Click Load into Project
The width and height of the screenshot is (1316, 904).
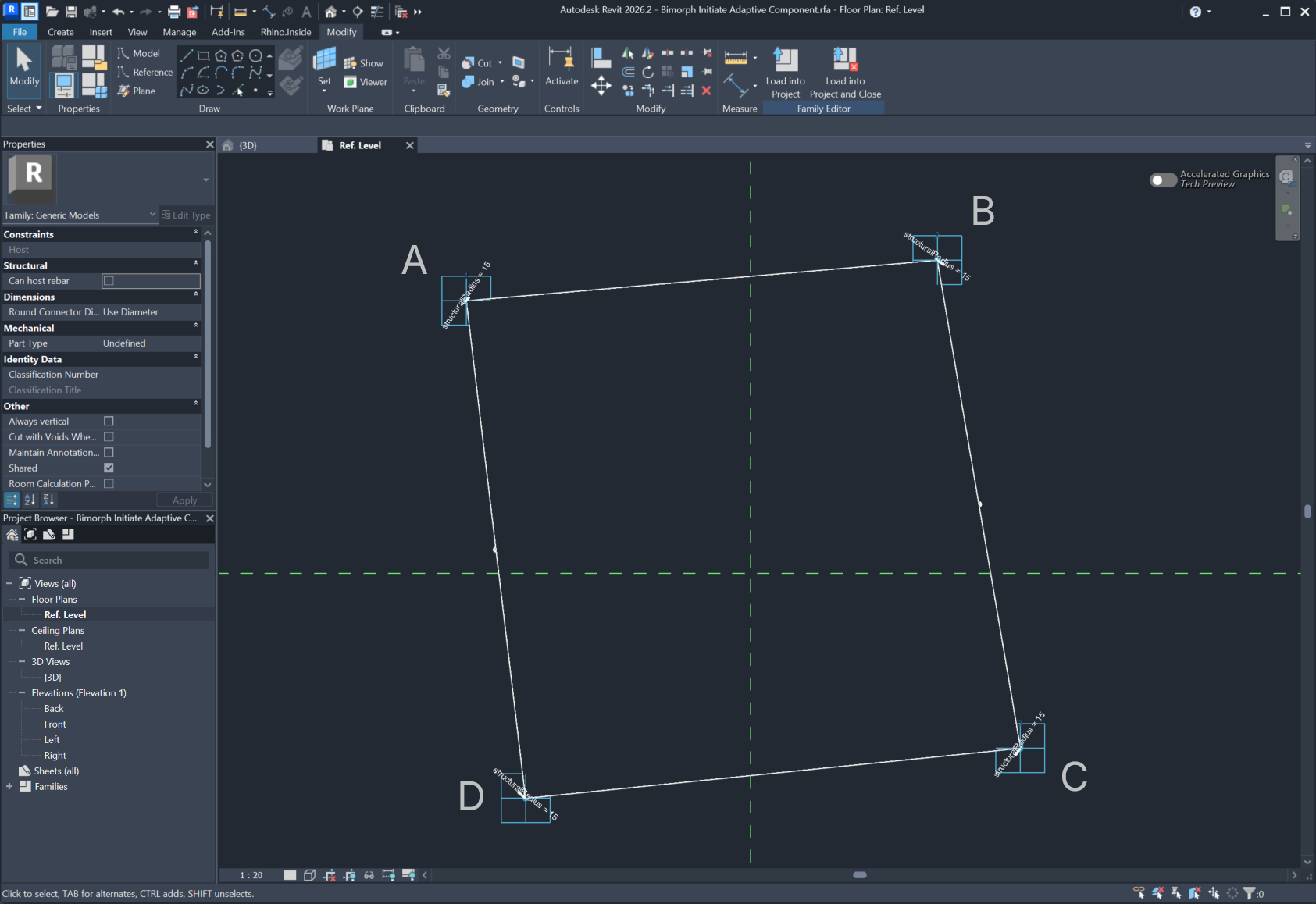(x=786, y=73)
